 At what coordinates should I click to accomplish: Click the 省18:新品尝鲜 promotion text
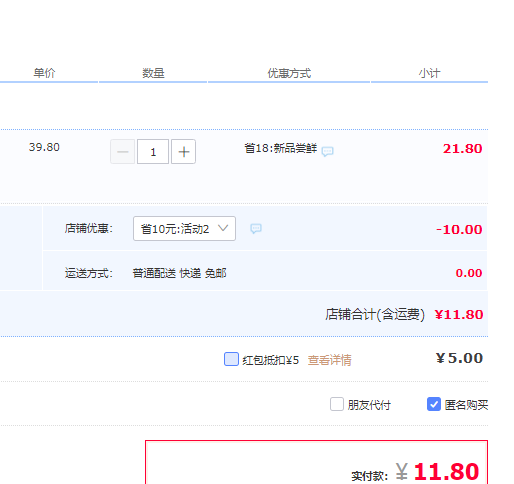coord(281,148)
